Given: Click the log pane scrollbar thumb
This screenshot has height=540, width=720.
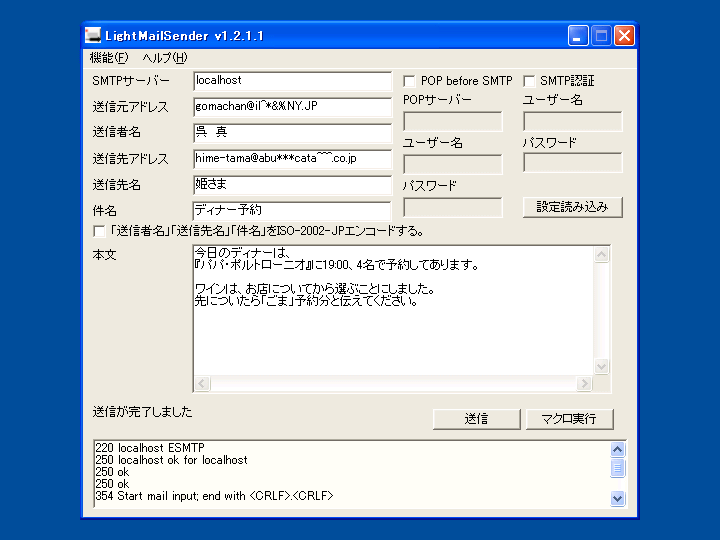Looking at the screenshot, I should (x=618, y=468).
